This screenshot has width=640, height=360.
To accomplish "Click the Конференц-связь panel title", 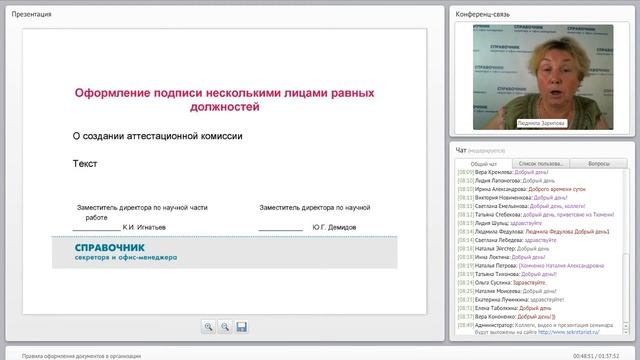I will pyautogui.click(x=482, y=14).
